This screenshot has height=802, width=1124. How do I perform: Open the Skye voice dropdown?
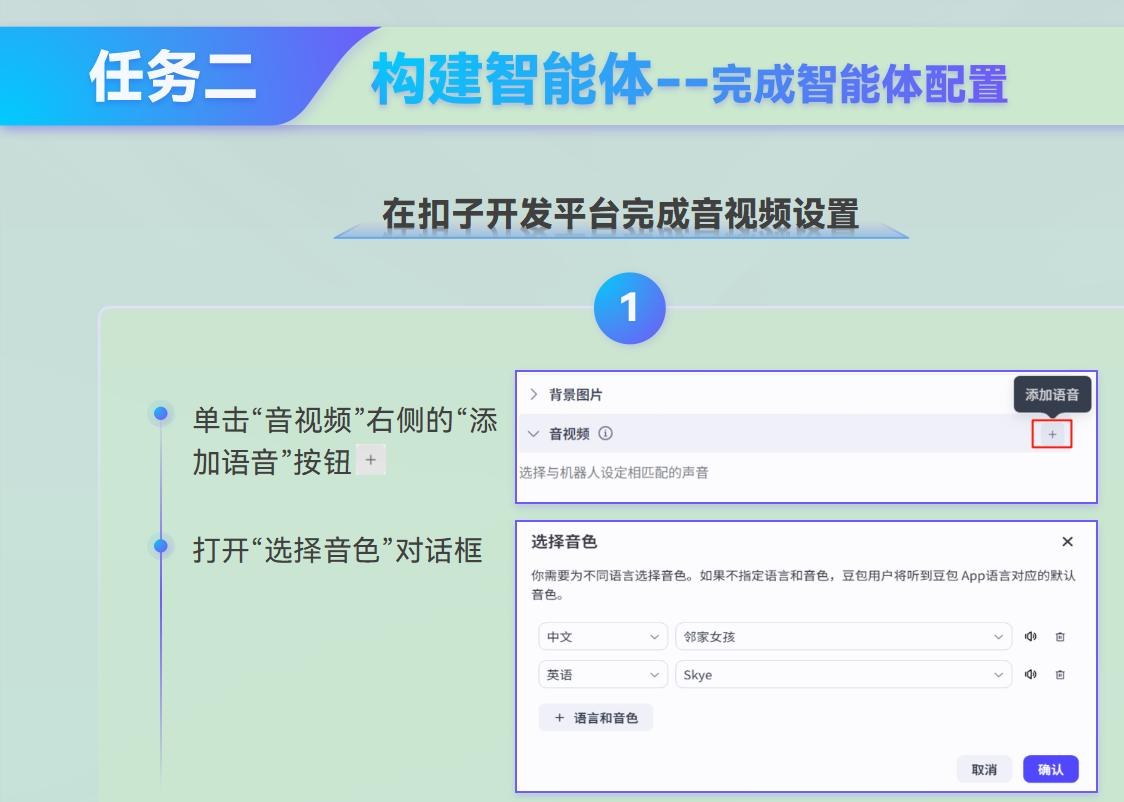[843, 674]
